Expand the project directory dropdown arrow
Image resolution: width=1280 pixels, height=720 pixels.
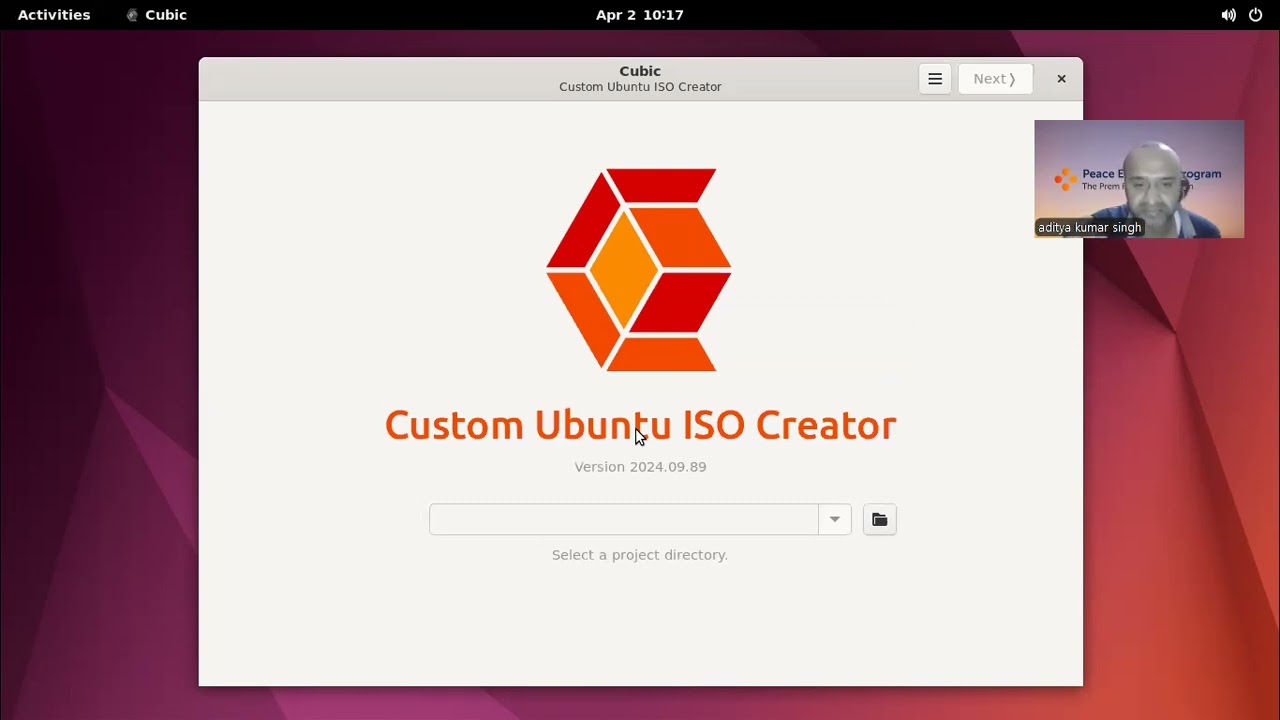pyautogui.click(x=835, y=520)
